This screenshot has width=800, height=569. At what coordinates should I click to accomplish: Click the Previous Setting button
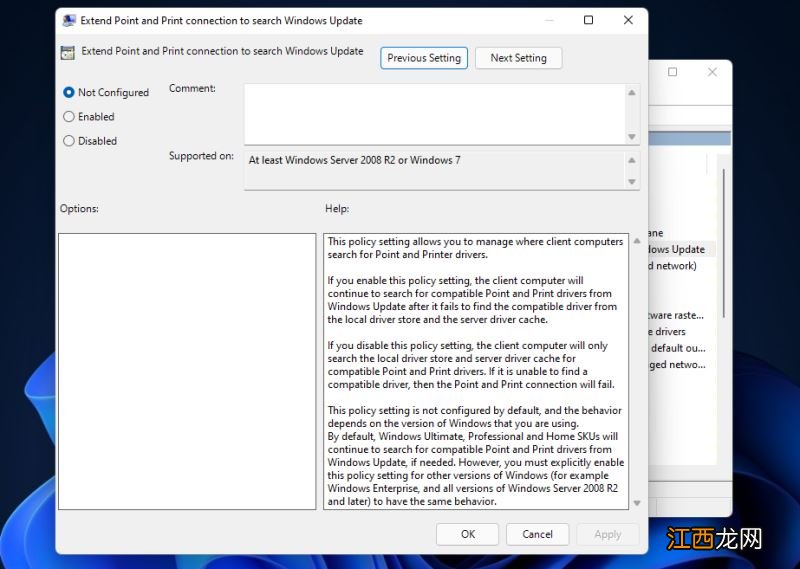(423, 58)
